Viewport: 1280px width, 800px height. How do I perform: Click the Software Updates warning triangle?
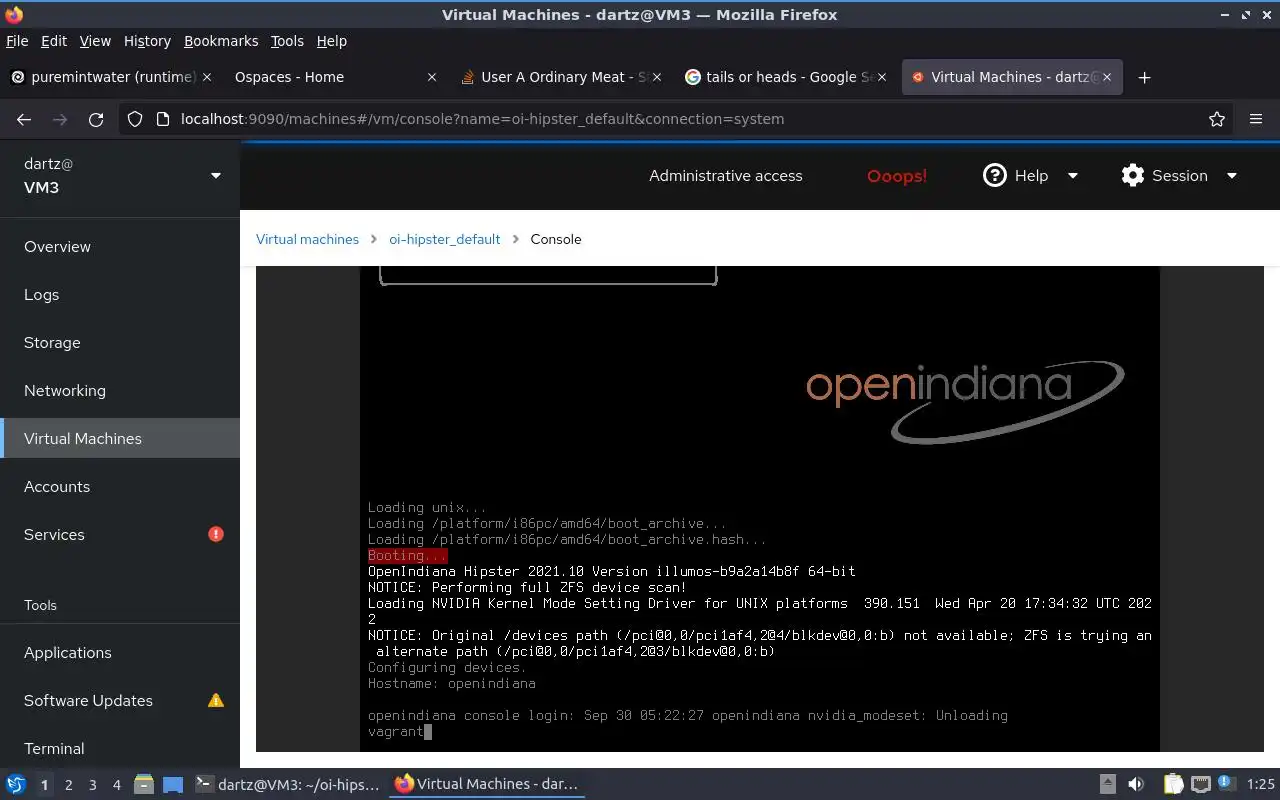coord(216,700)
